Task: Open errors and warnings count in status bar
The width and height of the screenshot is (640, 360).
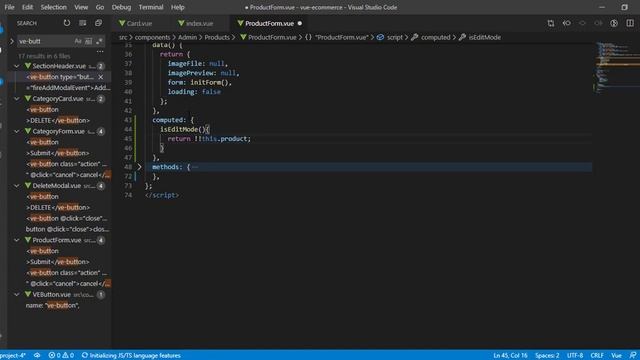Action: pos(61,356)
